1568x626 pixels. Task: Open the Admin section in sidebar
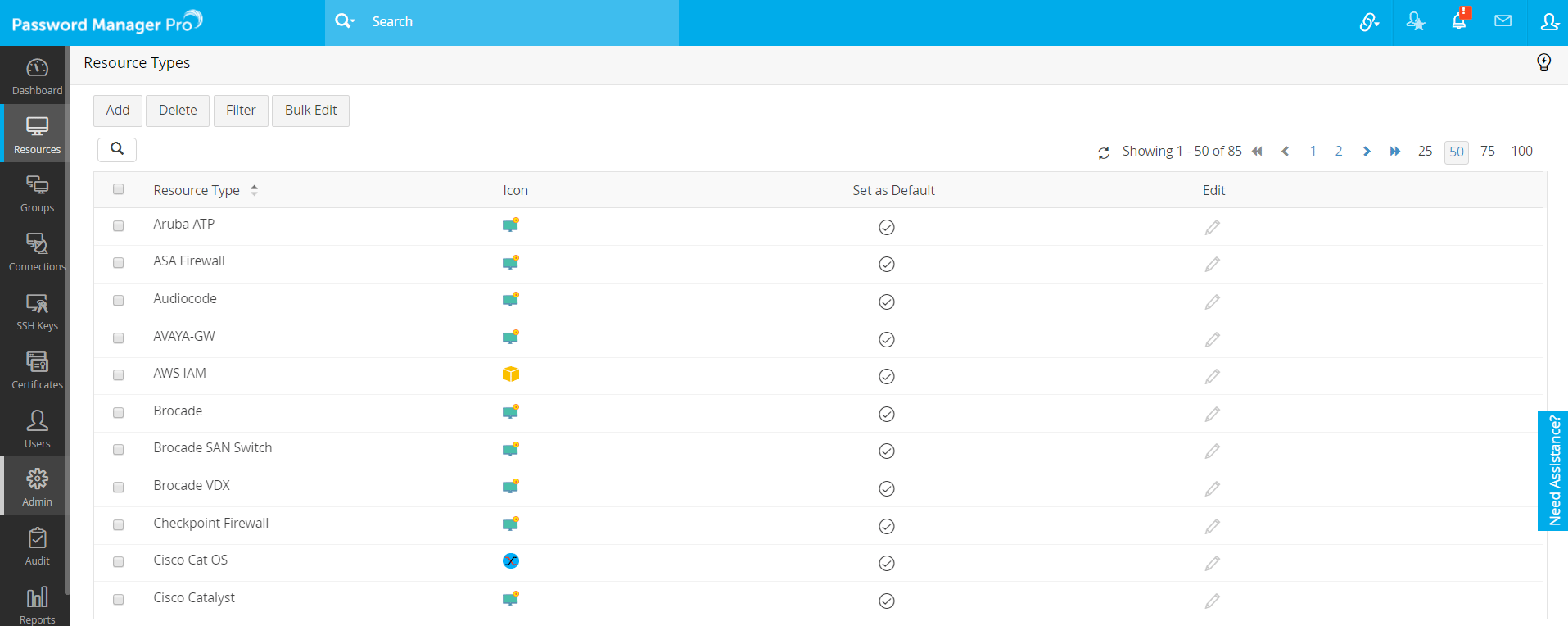coord(37,487)
